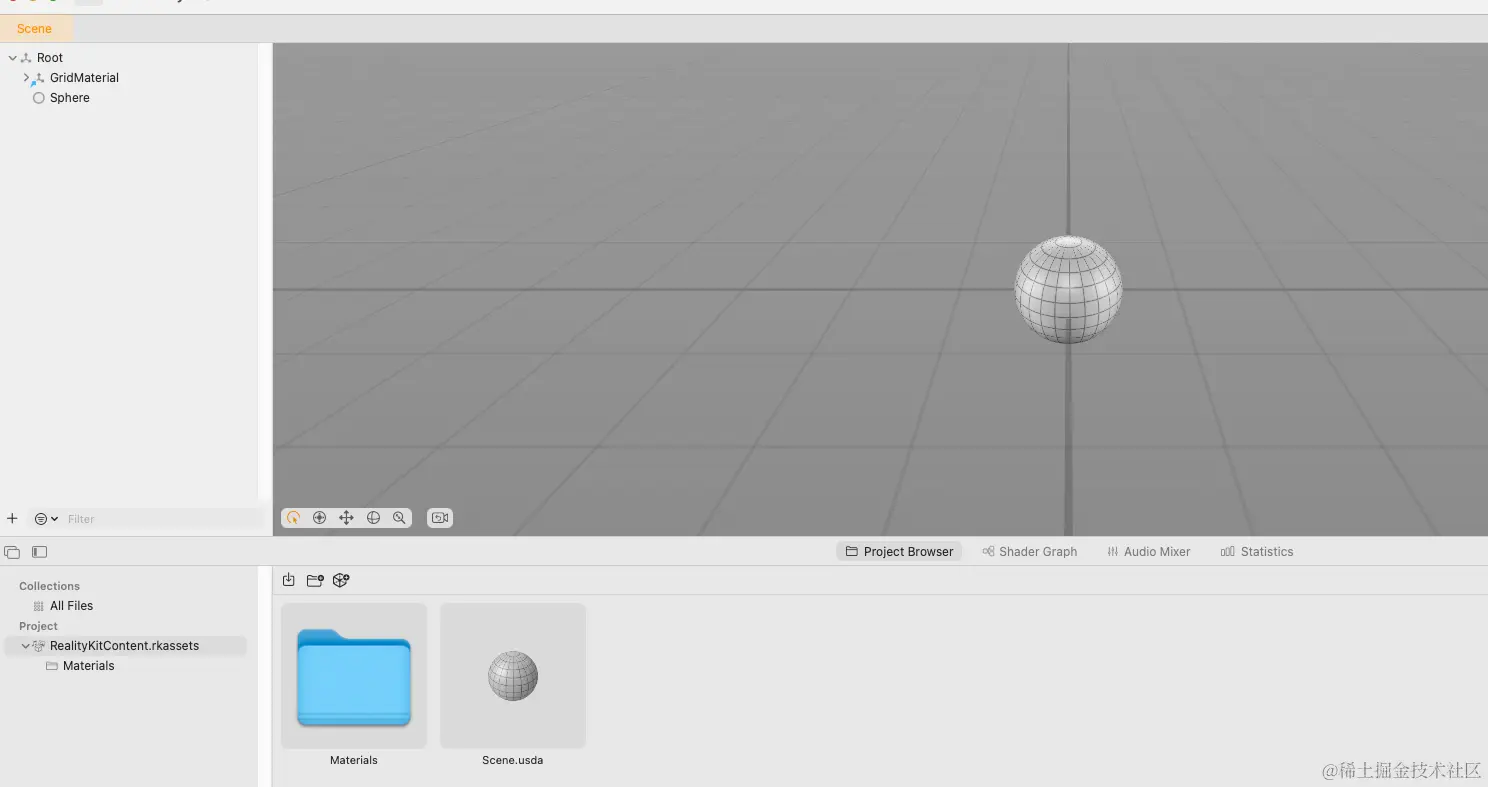
Task: Open the Audio Mixer tab
Action: (x=1149, y=552)
